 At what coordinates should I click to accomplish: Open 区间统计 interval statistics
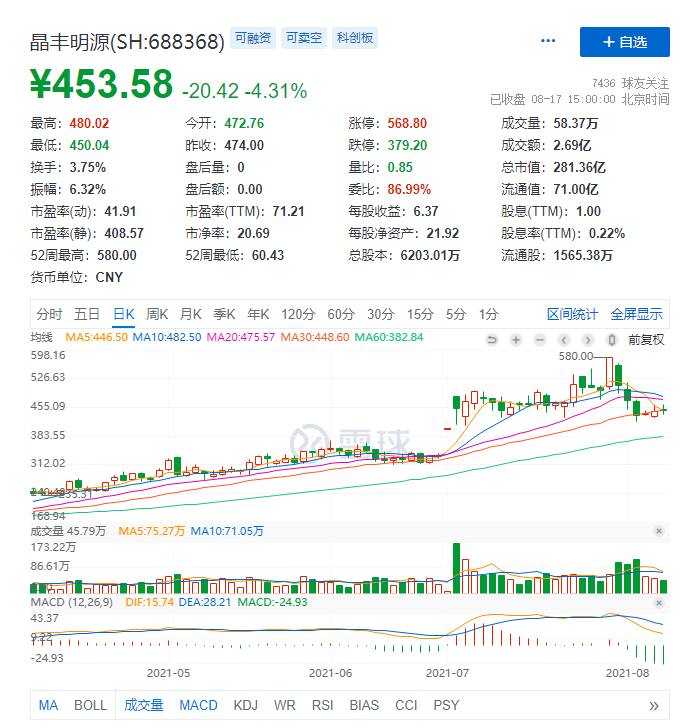(572, 314)
